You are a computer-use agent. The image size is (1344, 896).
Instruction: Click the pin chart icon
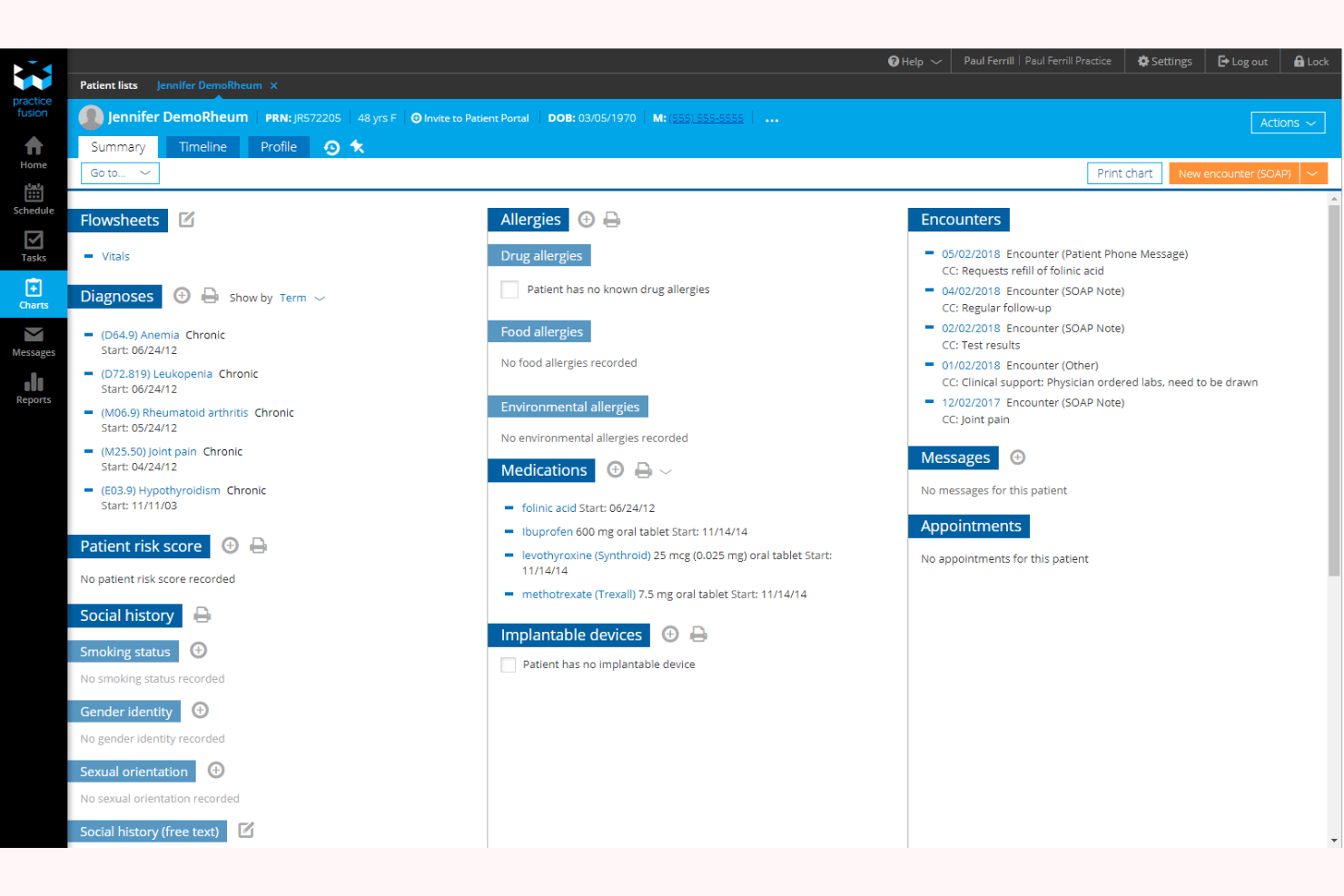tap(357, 146)
